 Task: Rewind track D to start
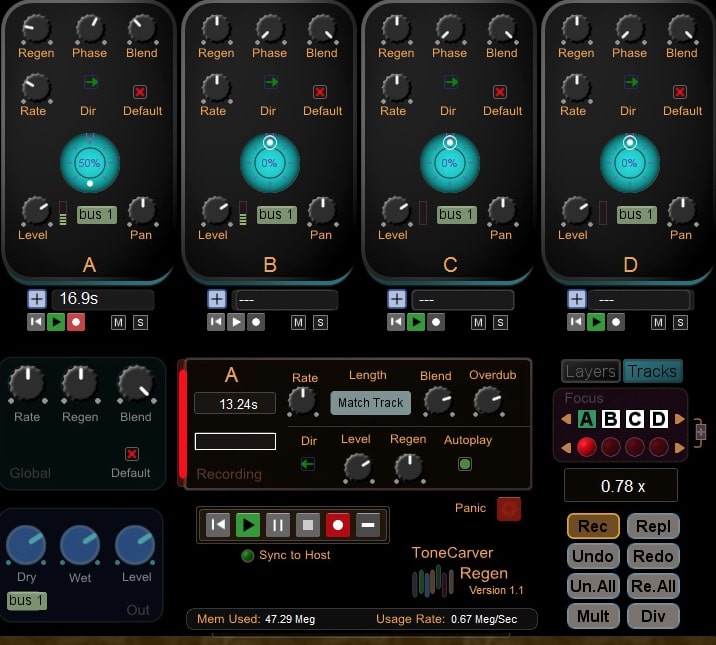[x=576, y=322]
